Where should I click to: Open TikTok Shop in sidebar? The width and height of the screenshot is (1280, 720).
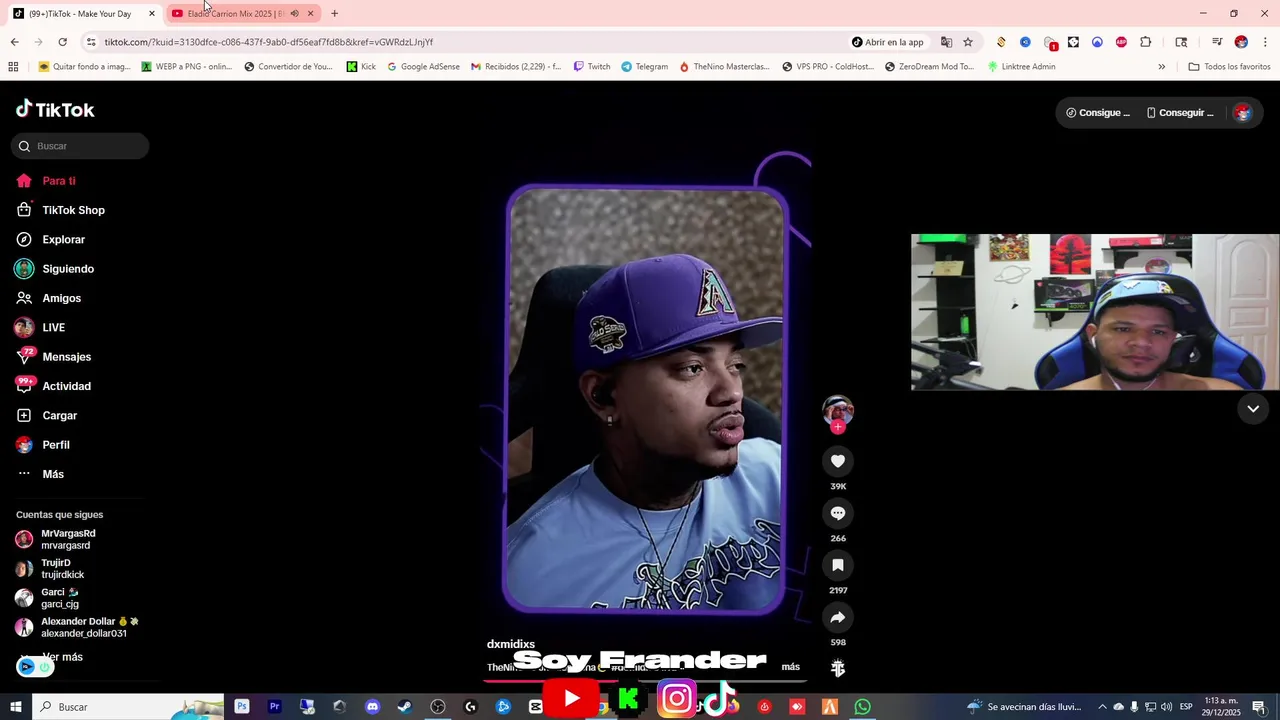coord(61,210)
